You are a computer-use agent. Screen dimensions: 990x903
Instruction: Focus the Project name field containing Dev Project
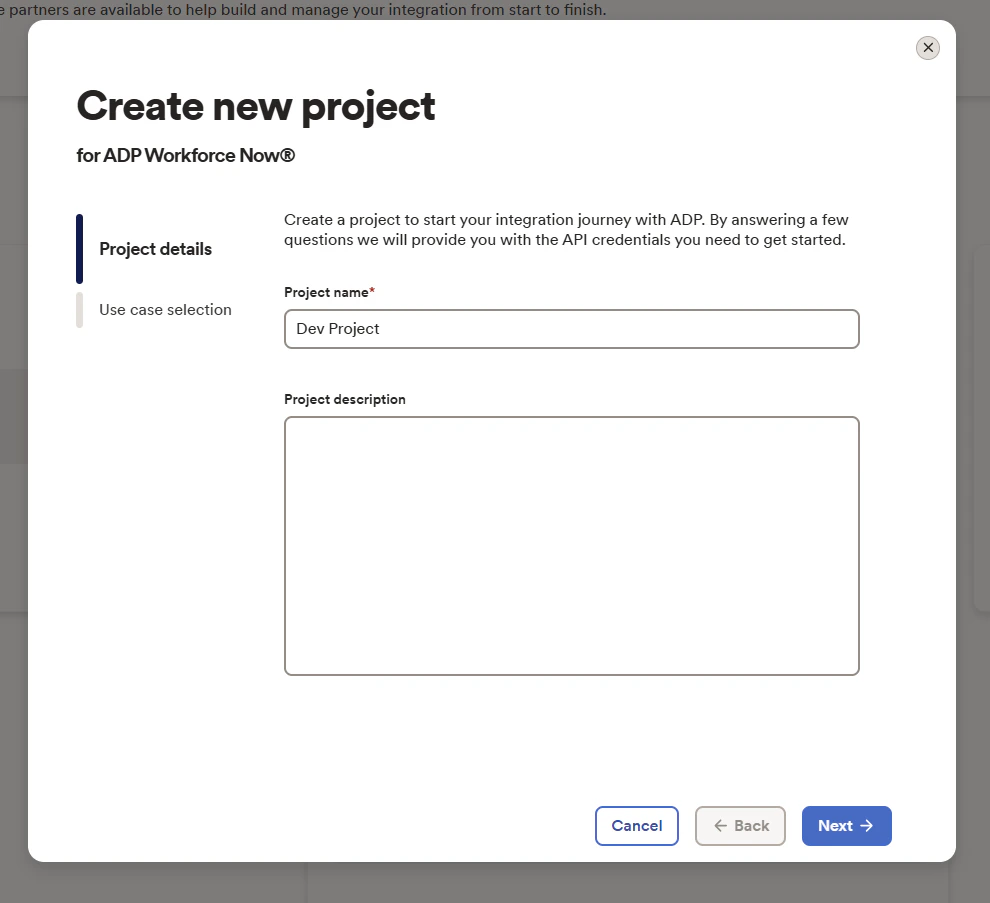571,328
